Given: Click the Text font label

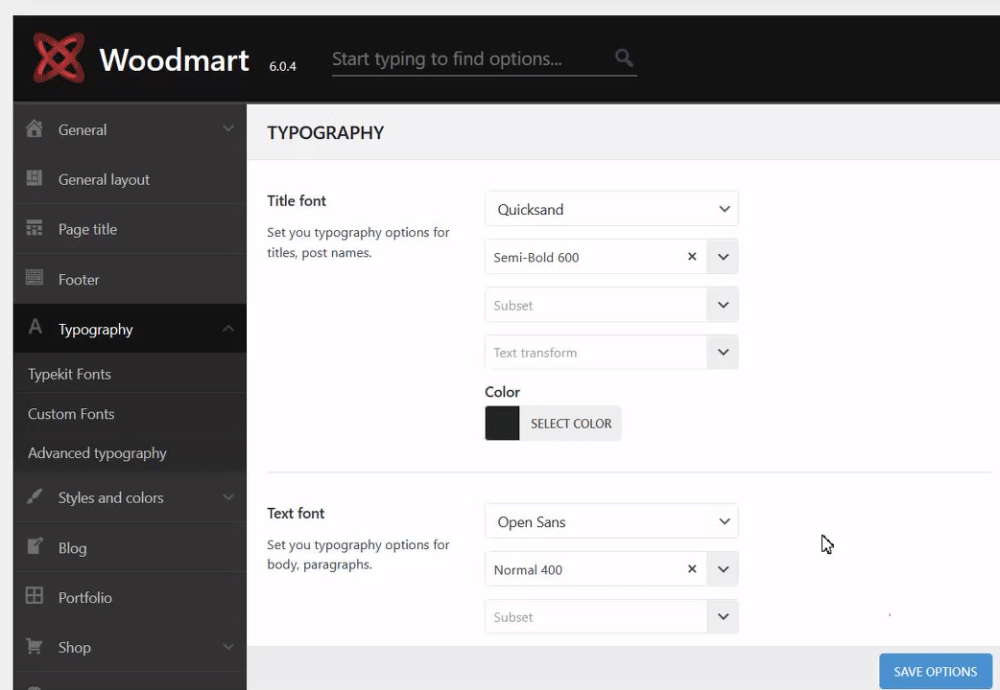Looking at the screenshot, I should click(296, 513).
